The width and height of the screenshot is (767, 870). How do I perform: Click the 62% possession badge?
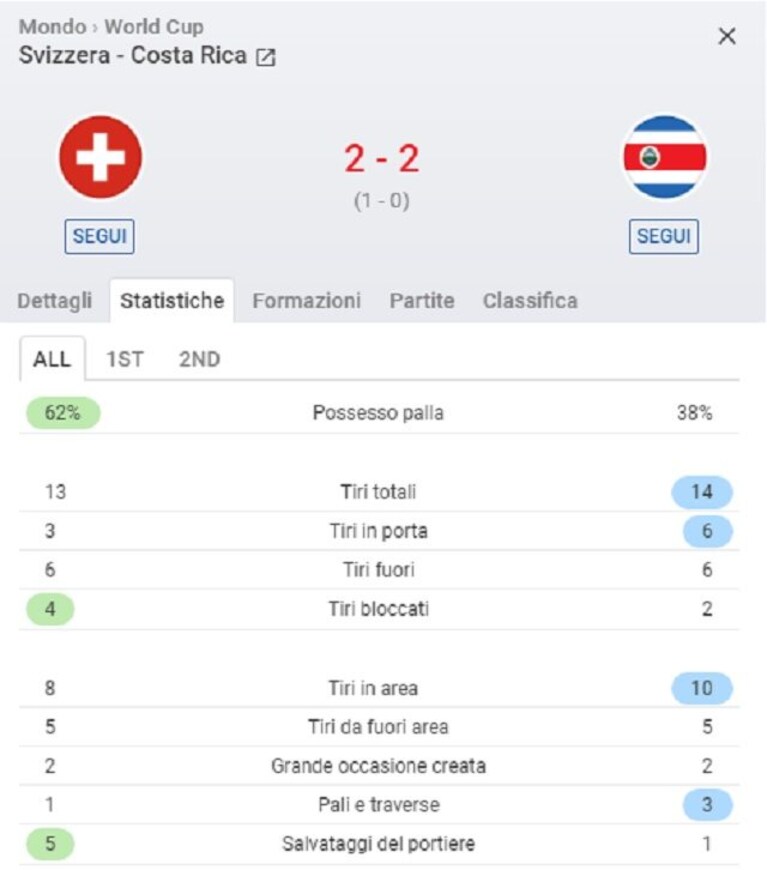pyautogui.click(x=63, y=413)
